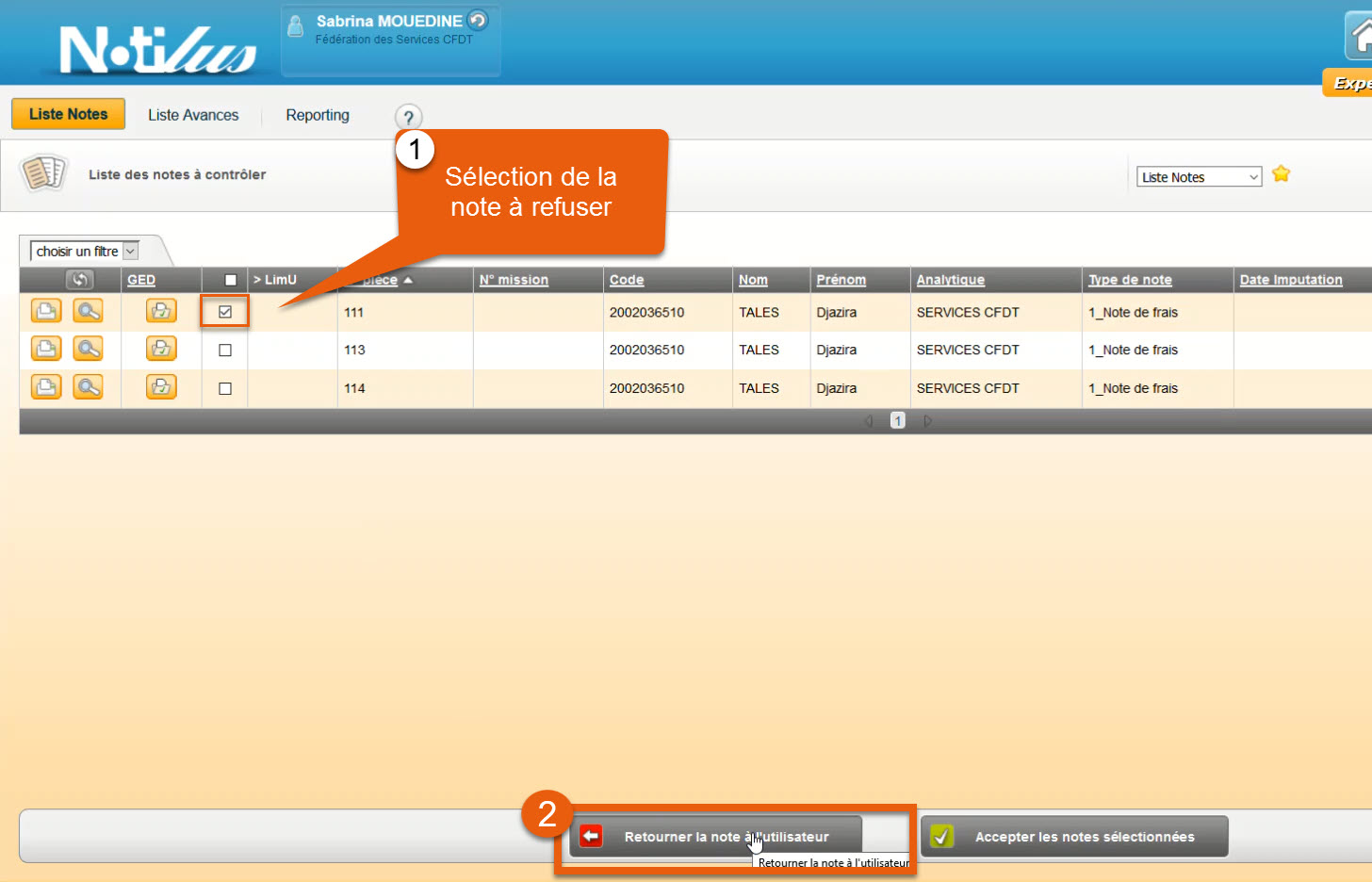Expand the Liste Notes combo box

click(1199, 177)
